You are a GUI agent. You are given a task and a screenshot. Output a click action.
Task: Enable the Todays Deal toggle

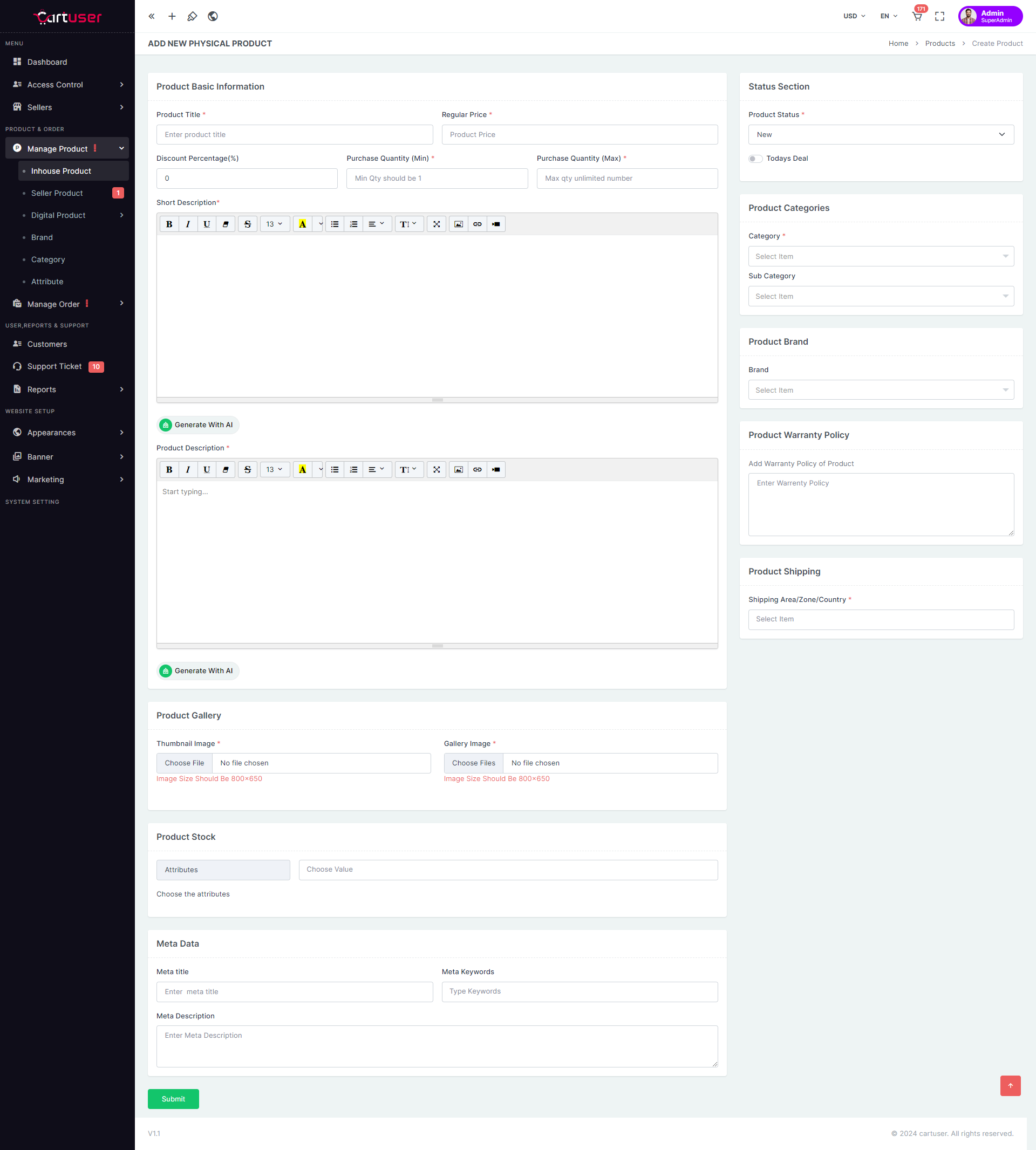[755, 159]
